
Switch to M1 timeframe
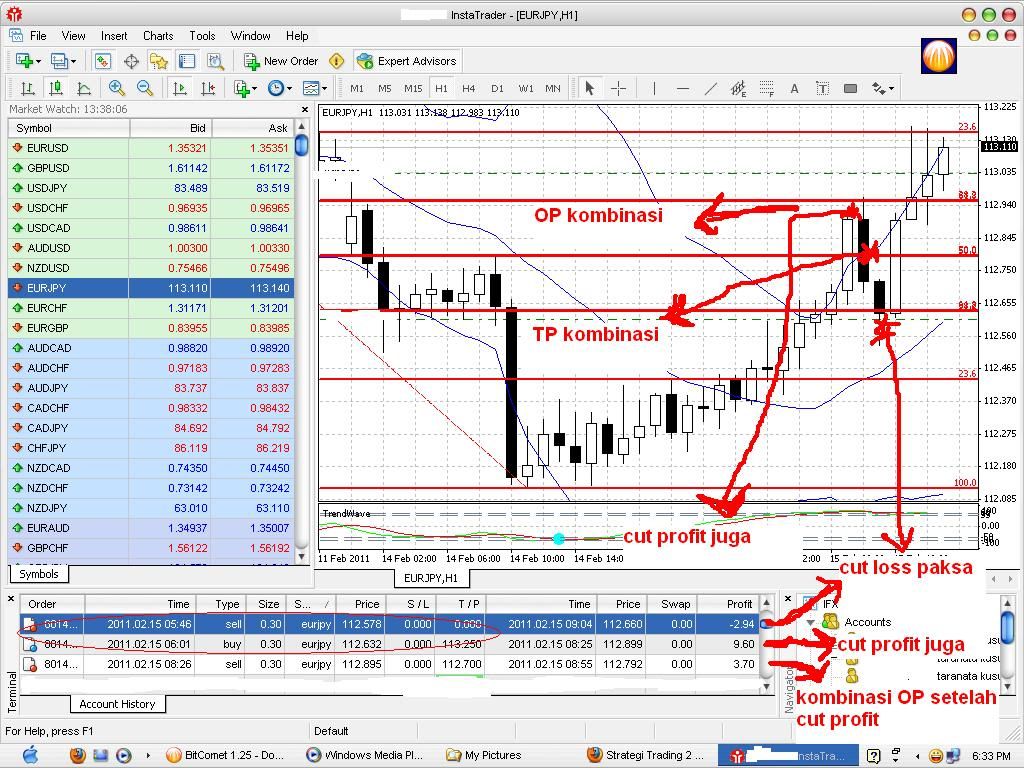(357, 88)
